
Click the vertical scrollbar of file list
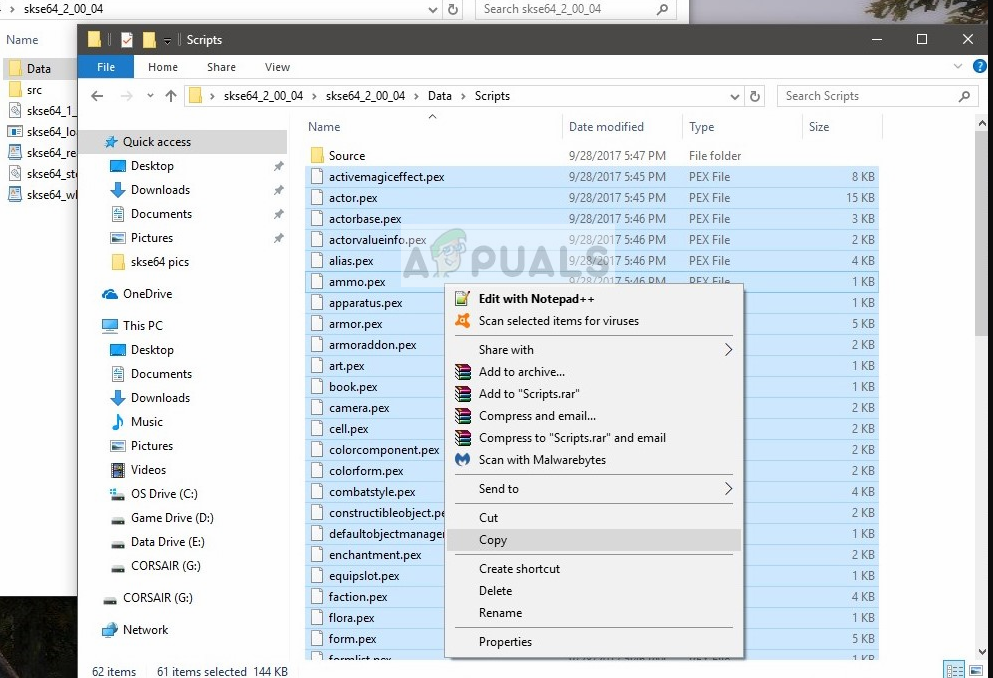coord(982,234)
